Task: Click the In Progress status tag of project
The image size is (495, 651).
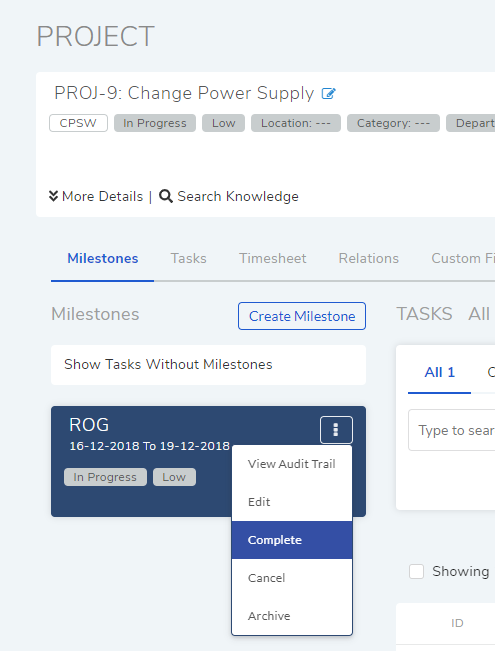Action: click(155, 123)
